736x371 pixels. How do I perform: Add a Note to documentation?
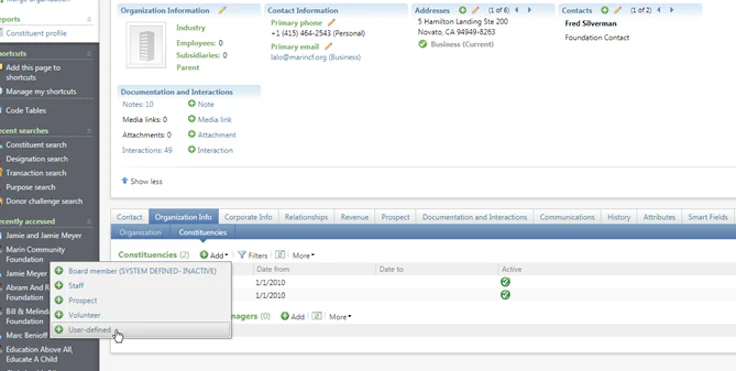[x=201, y=104]
